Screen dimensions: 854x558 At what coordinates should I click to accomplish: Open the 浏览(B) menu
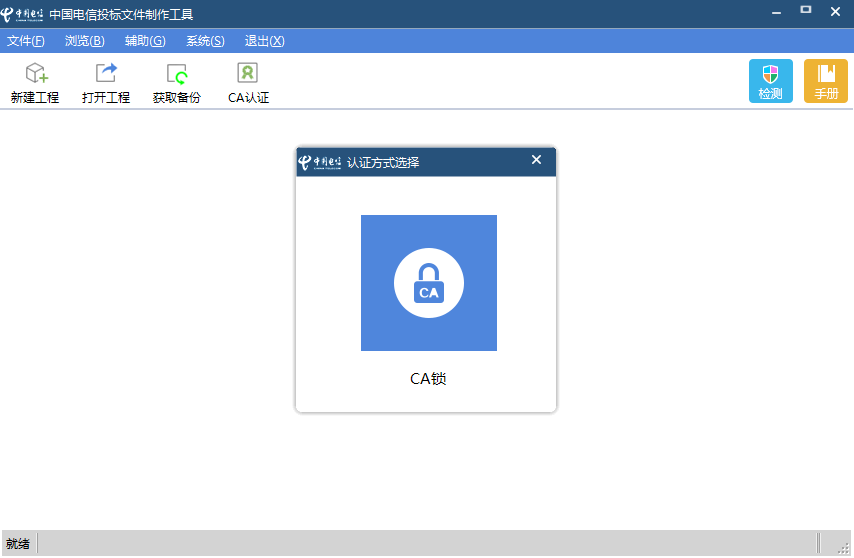click(x=84, y=41)
